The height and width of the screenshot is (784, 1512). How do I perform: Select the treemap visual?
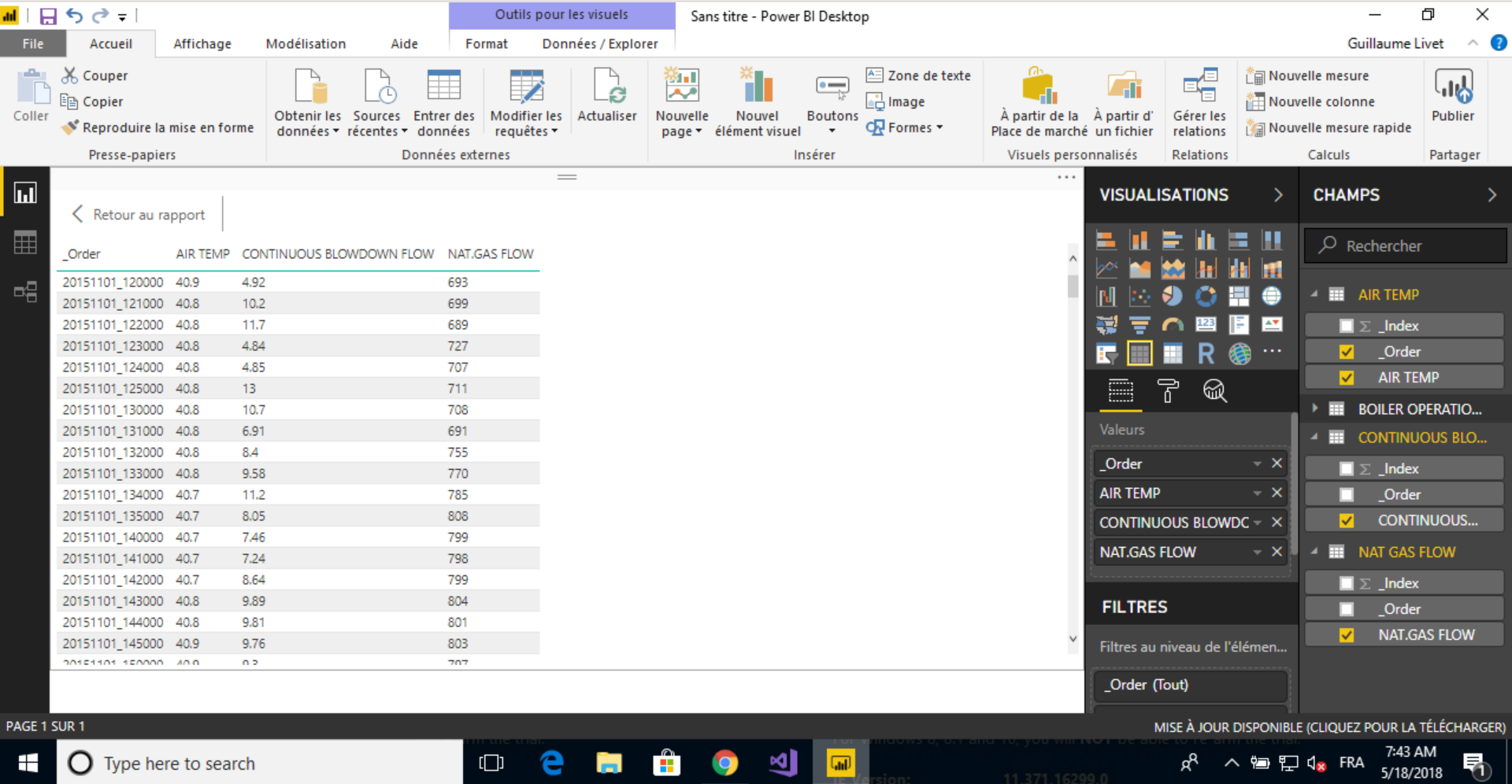click(1239, 296)
